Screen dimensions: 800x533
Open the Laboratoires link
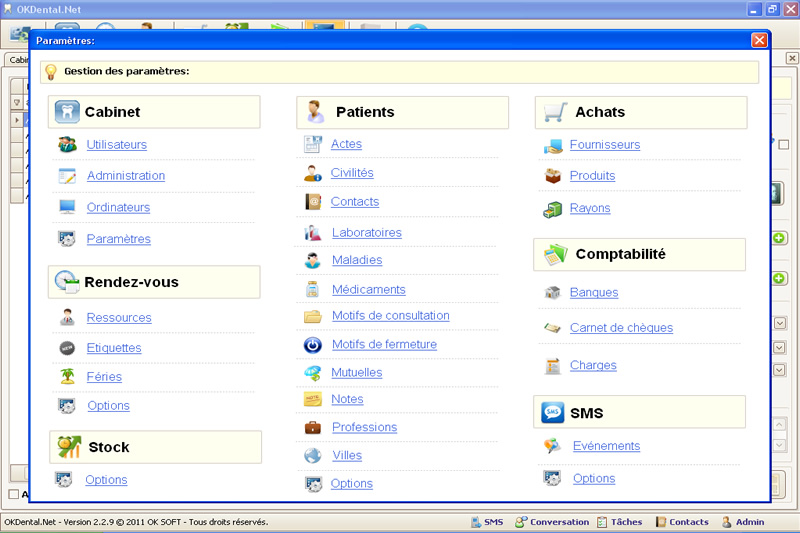367,233
